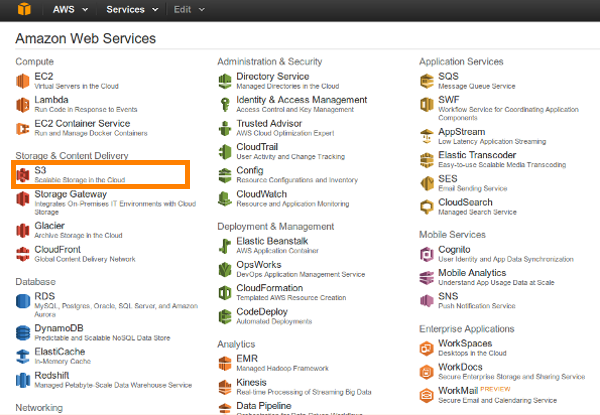Open the CloudFormation link

click(269, 288)
